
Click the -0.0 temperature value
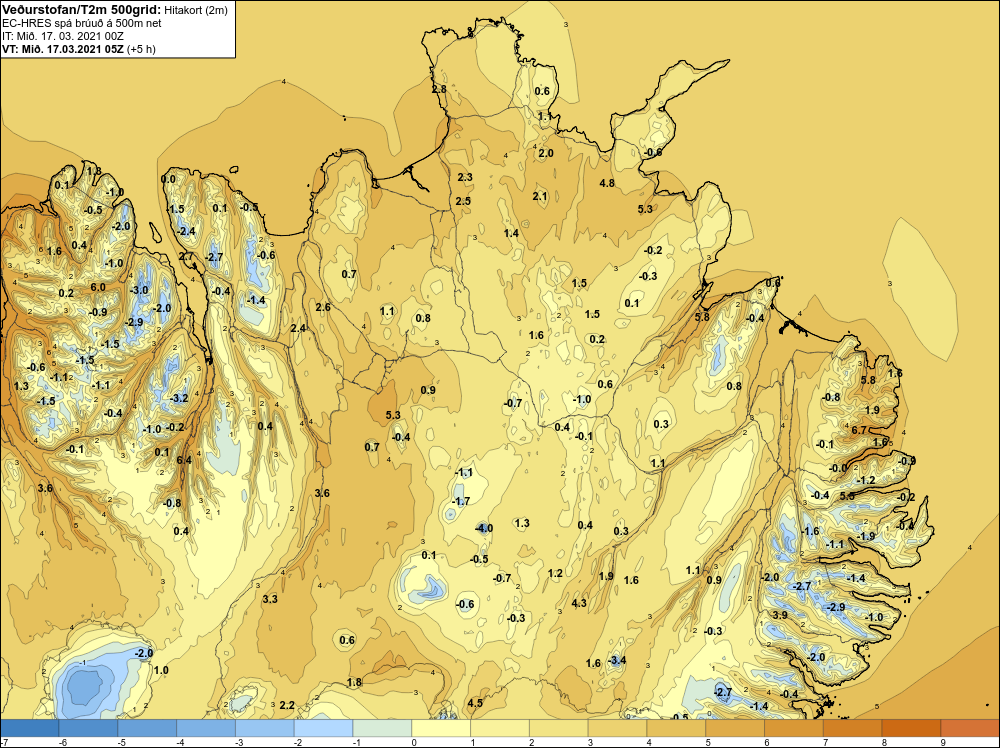coord(838,467)
